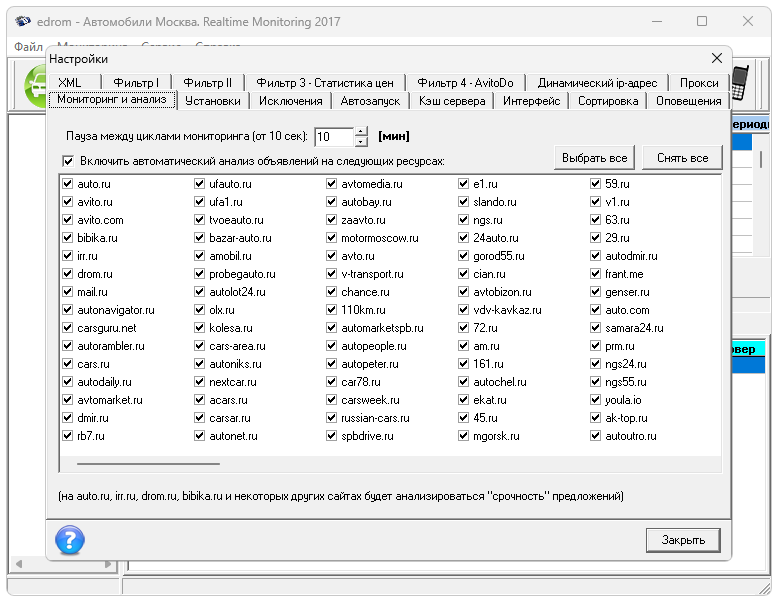Disable the motormoscow.ru checkbox
The height and width of the screenshot is (600, 778).
tap(331, 238)
